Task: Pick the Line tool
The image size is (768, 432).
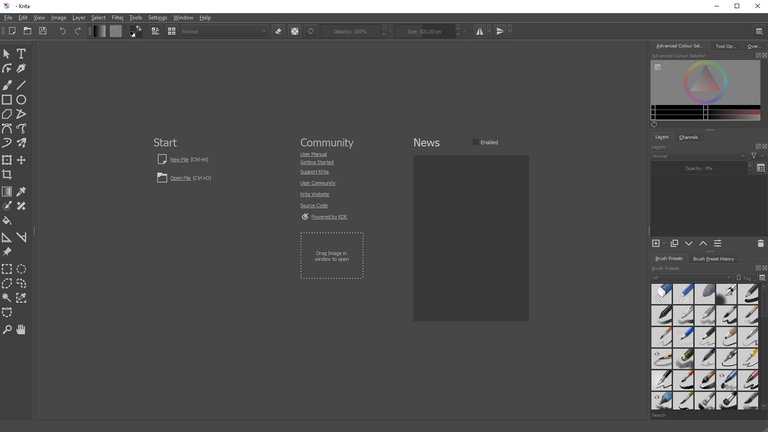Action: (x=21, y=85)
